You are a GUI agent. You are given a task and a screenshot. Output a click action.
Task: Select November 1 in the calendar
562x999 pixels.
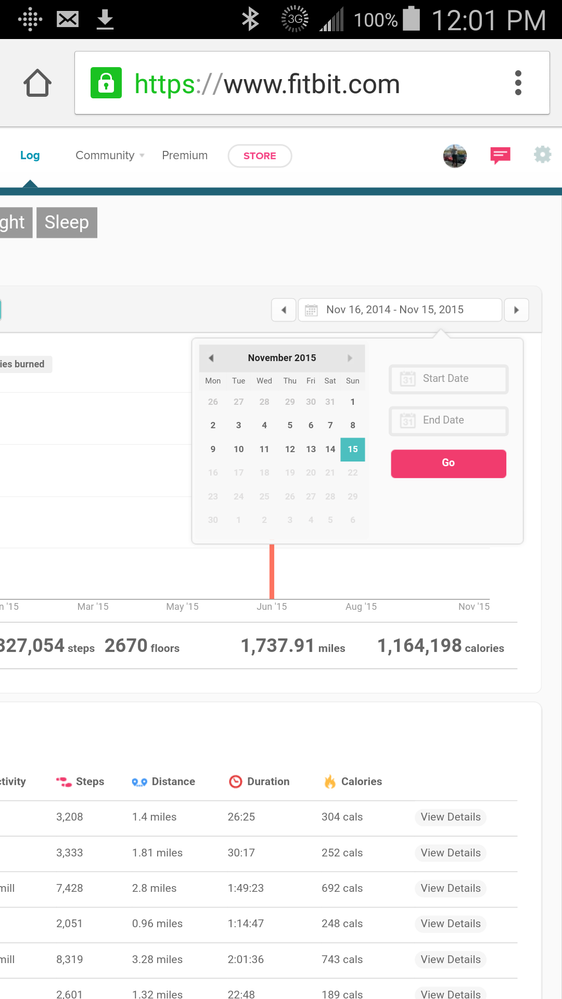352,402
